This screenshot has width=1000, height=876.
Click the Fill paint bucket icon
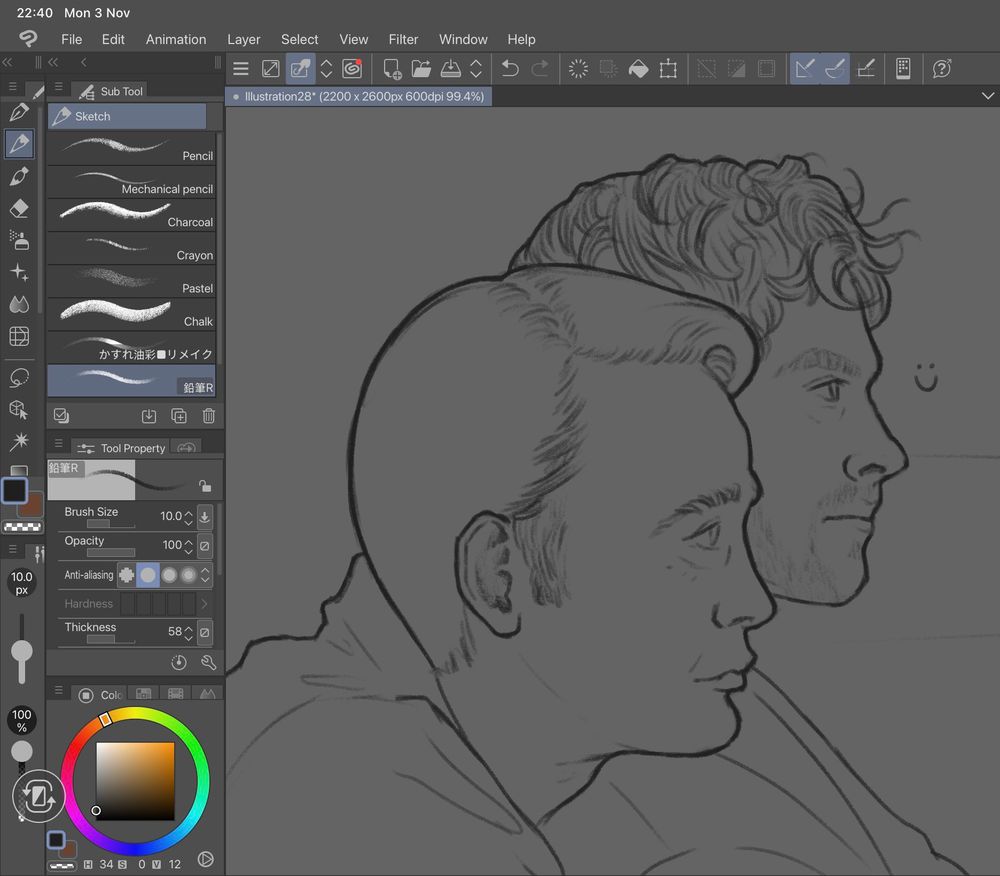coord(638,68)
